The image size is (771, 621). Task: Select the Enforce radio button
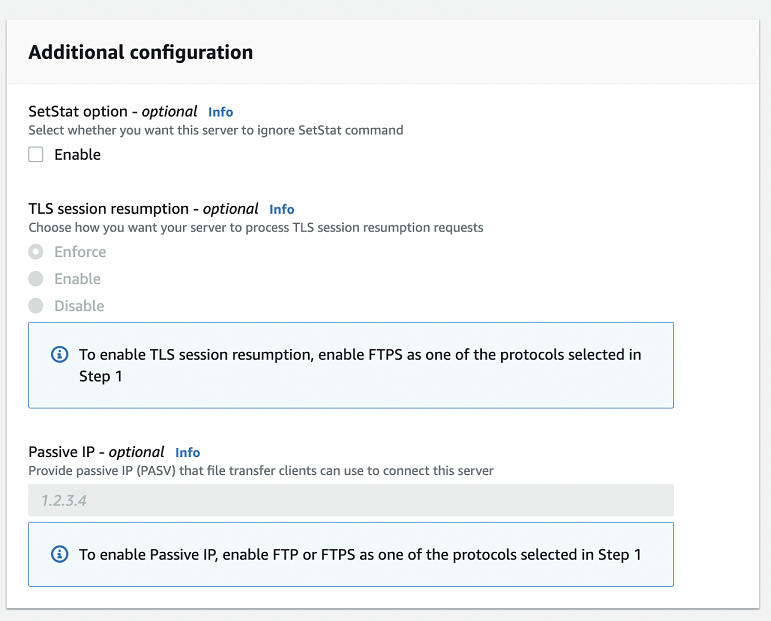point(36,252)
